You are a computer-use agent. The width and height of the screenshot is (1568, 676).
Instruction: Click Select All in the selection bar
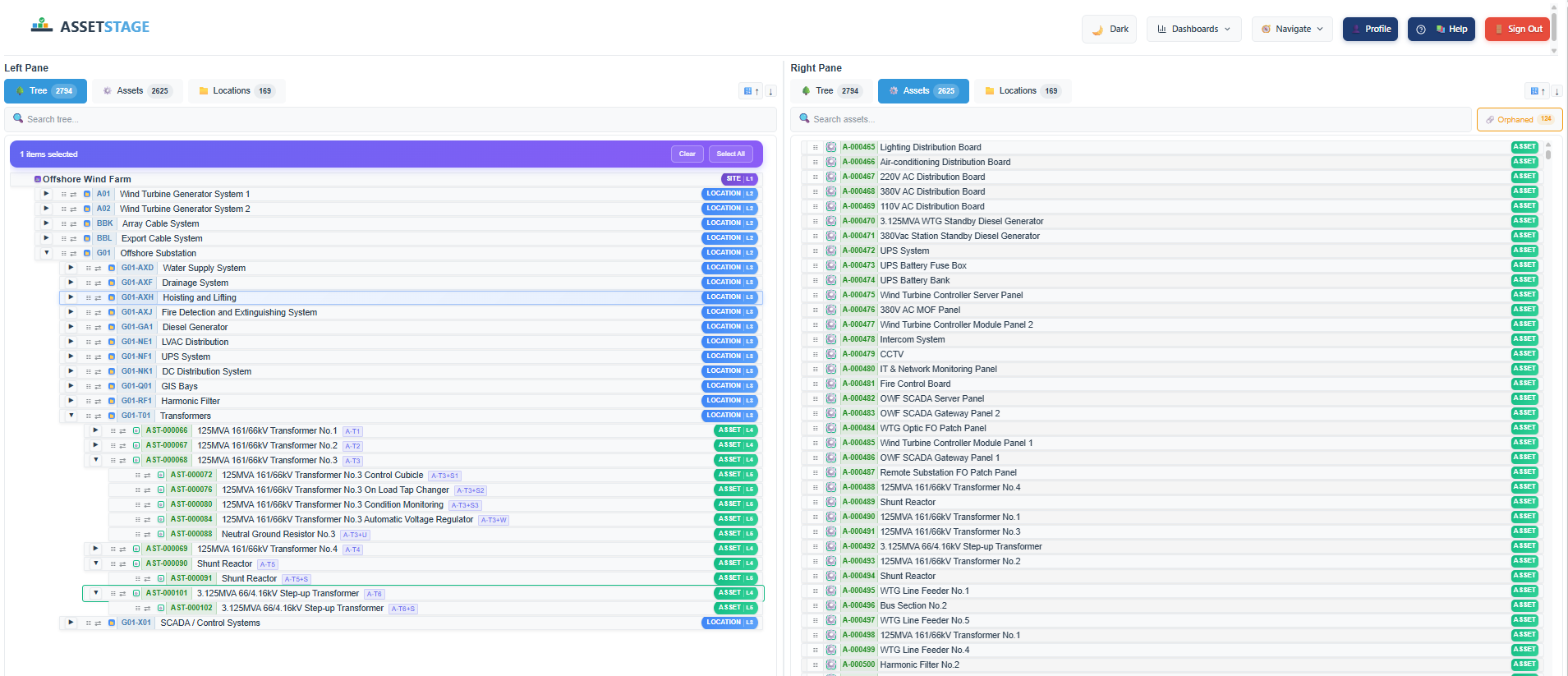(x=730, y=154)
